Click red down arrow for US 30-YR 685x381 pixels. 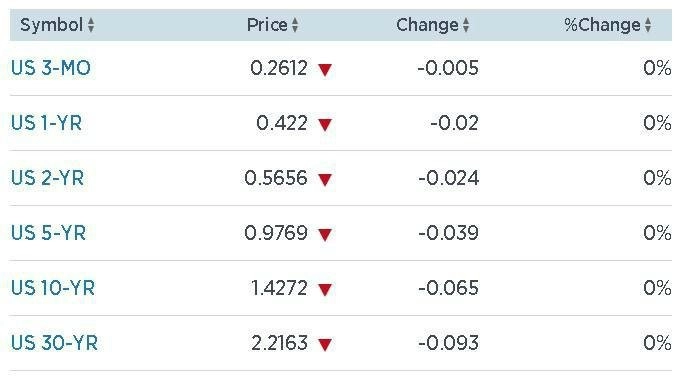click(x=325, y=344)
